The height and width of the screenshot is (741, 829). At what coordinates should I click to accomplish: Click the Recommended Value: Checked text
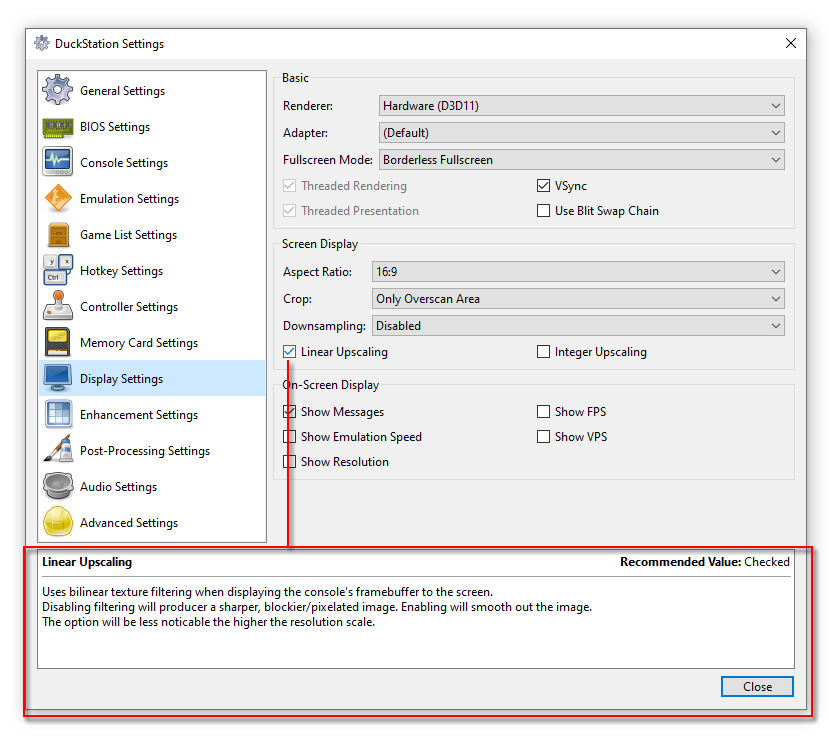[705, 562]
